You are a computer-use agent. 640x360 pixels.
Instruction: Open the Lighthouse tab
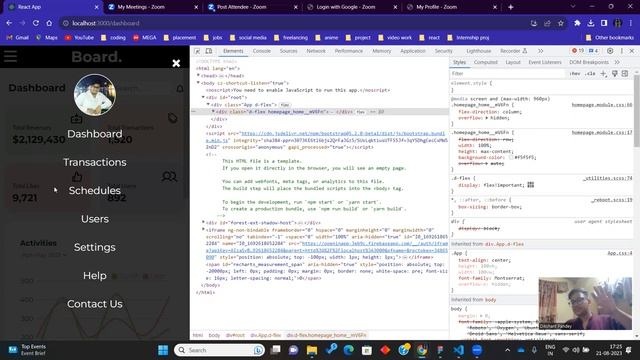(479, 51)
